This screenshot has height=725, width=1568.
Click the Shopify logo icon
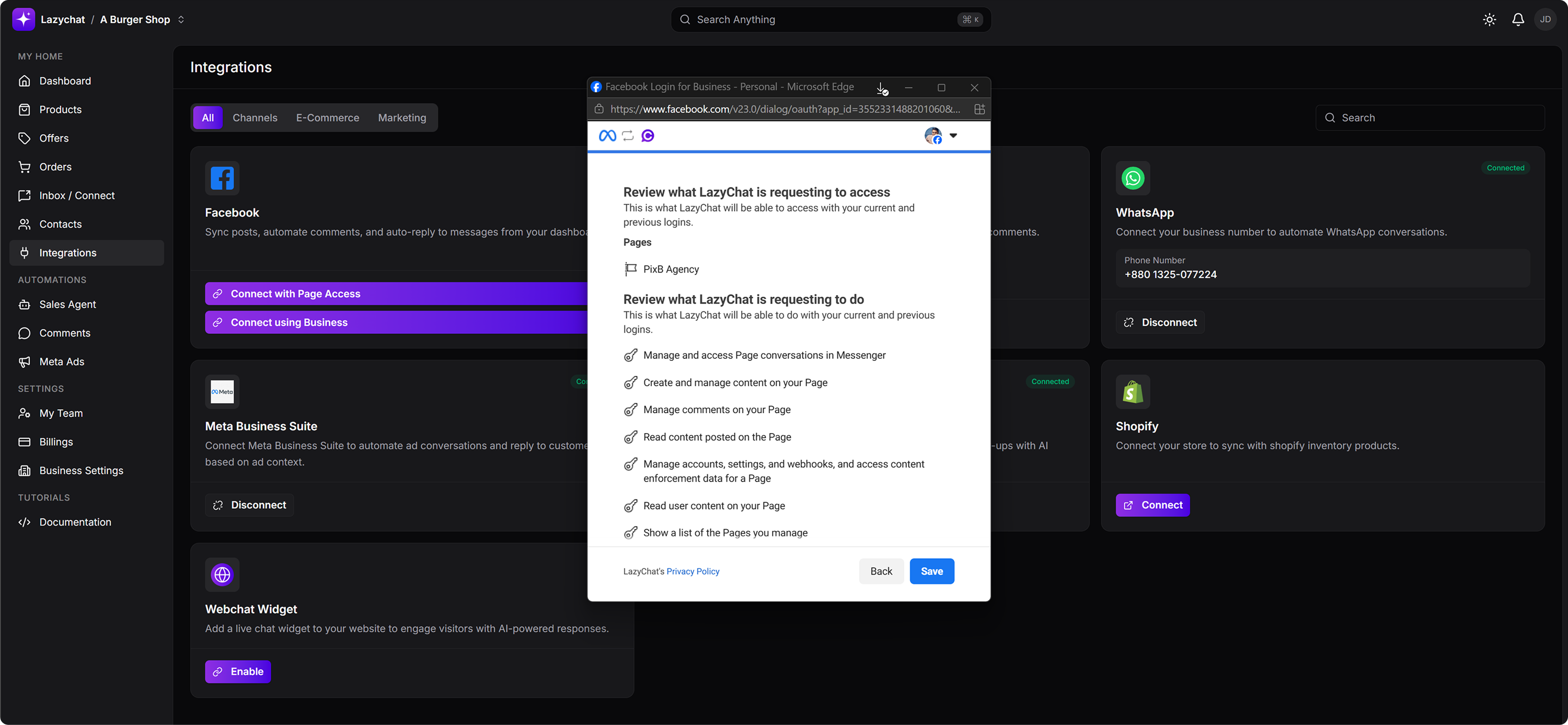(1133, 392)
